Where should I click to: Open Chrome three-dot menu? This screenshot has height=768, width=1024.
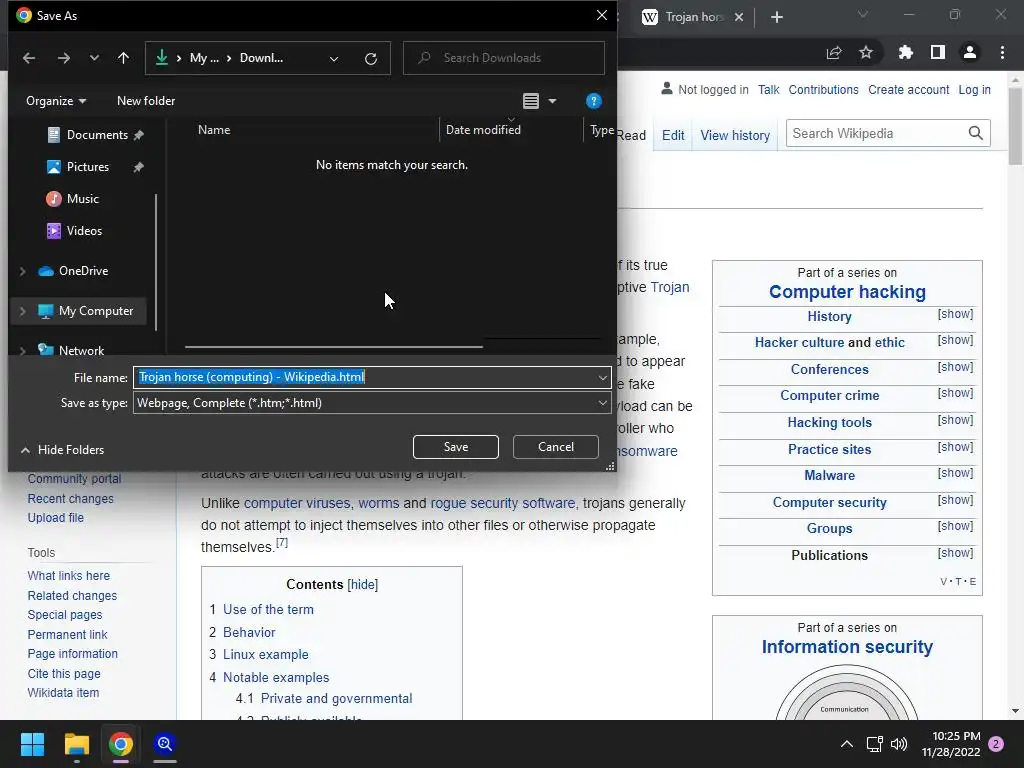tap(1002, 53)
